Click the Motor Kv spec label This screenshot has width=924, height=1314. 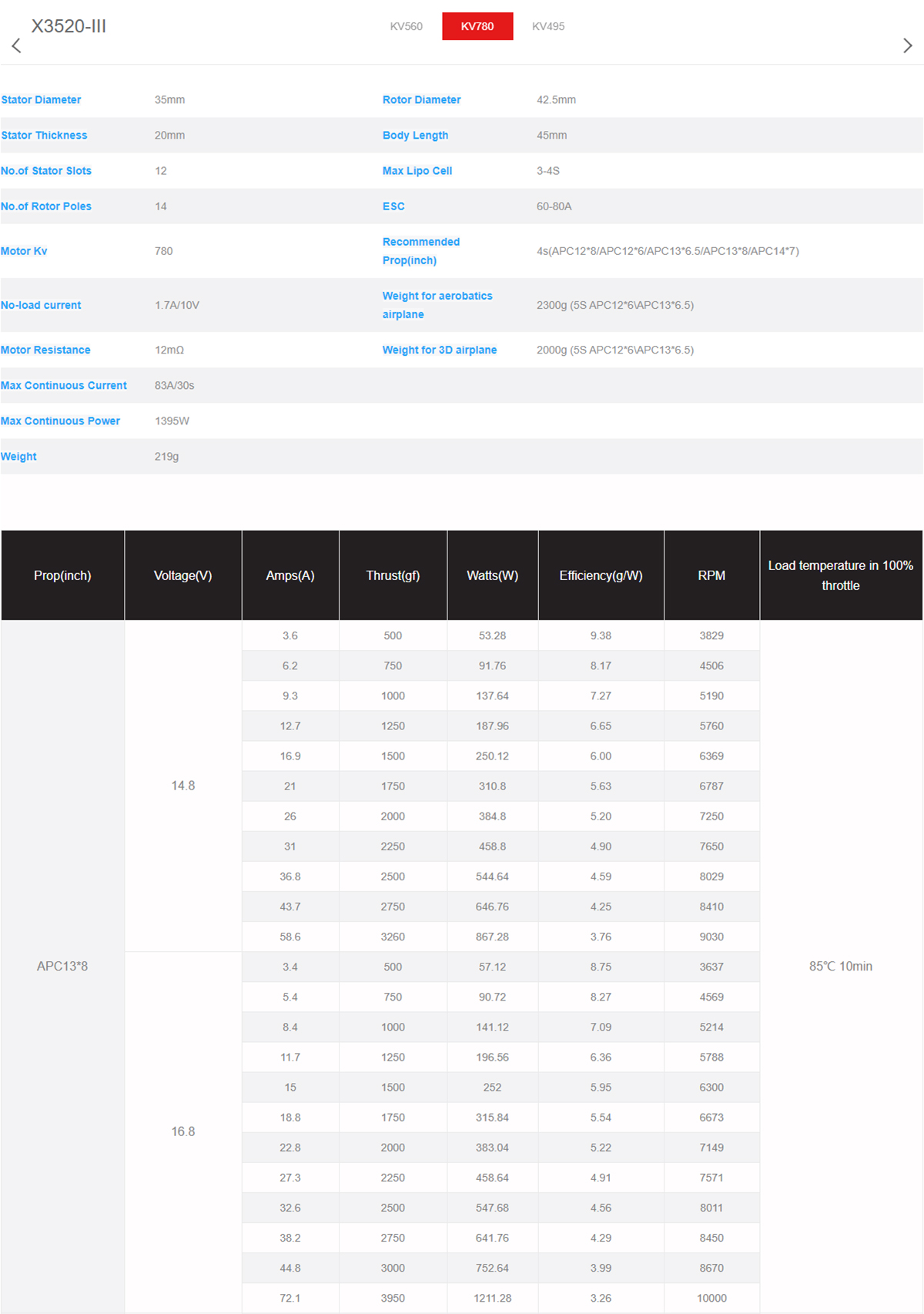[24, 251]
